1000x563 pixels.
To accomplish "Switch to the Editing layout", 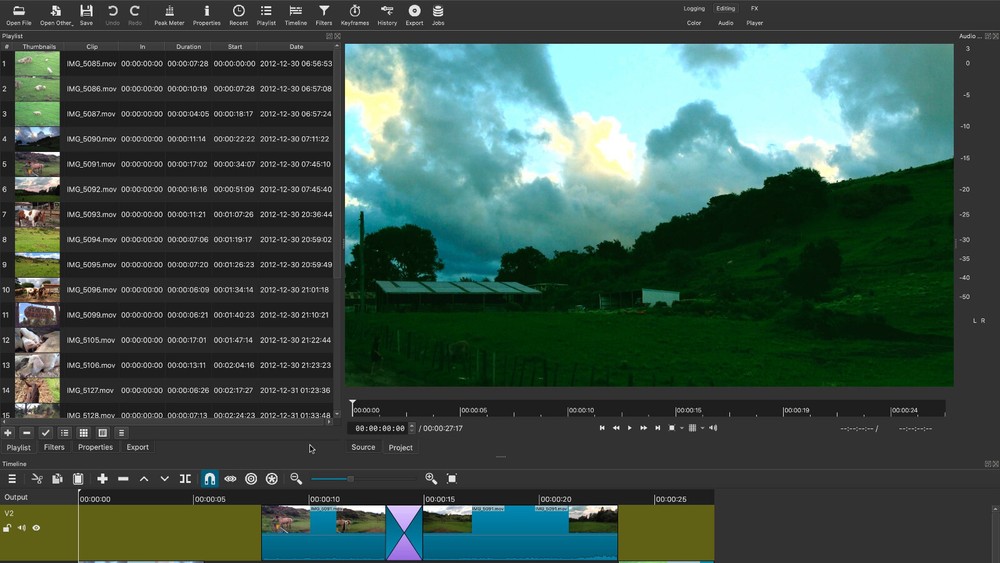I will click(x=725, y=8).
